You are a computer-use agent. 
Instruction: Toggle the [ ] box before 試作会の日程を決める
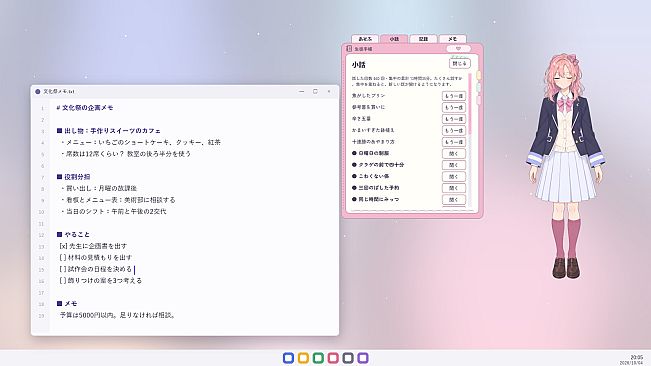(63, 269)
